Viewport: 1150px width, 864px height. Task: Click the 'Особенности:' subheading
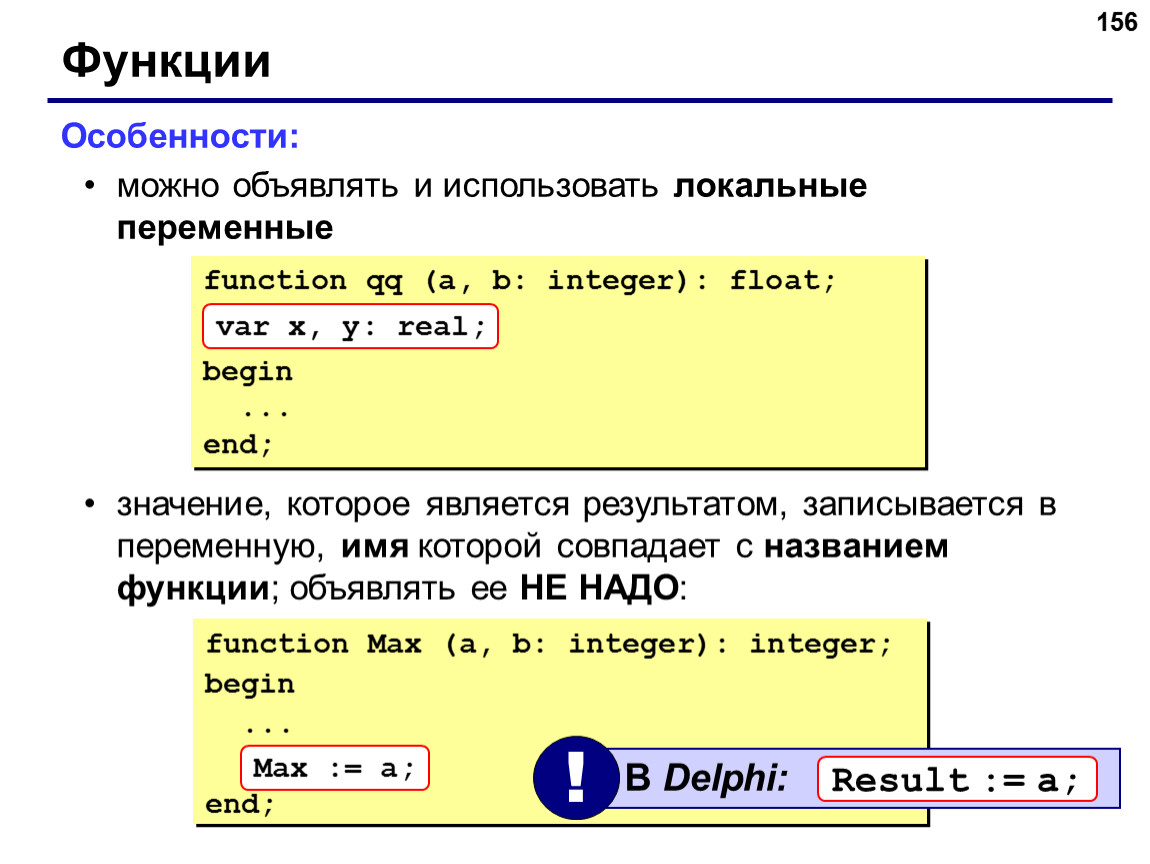(180, 136)
